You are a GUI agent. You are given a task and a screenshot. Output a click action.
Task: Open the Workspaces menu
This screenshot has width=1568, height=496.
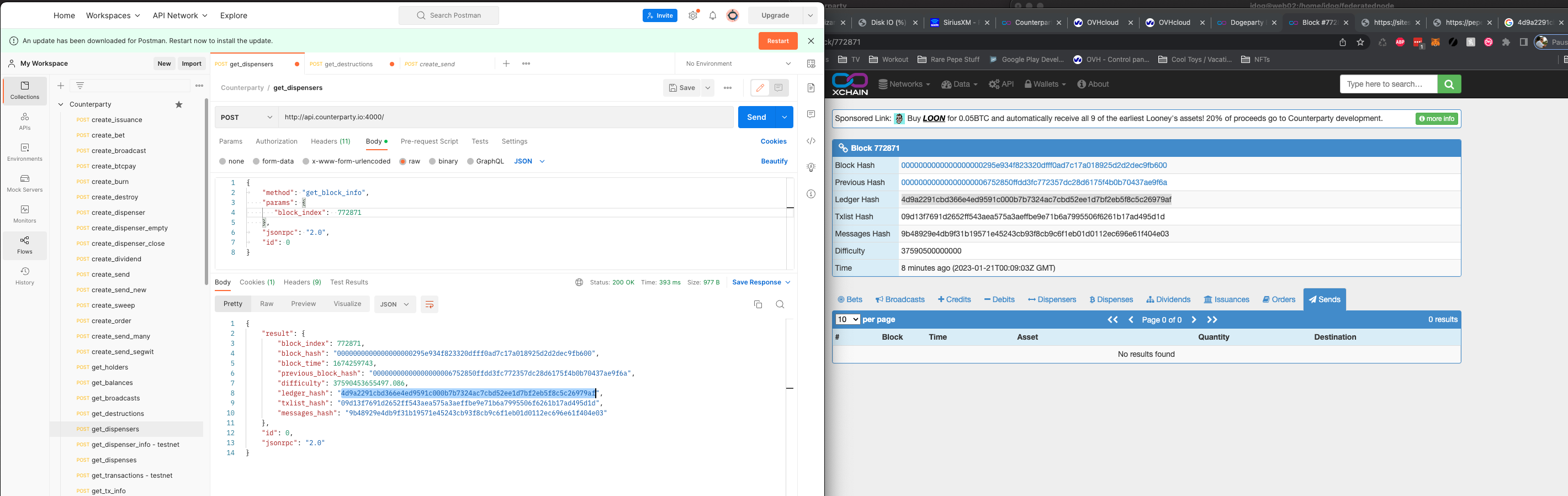[x=113, y=16]
